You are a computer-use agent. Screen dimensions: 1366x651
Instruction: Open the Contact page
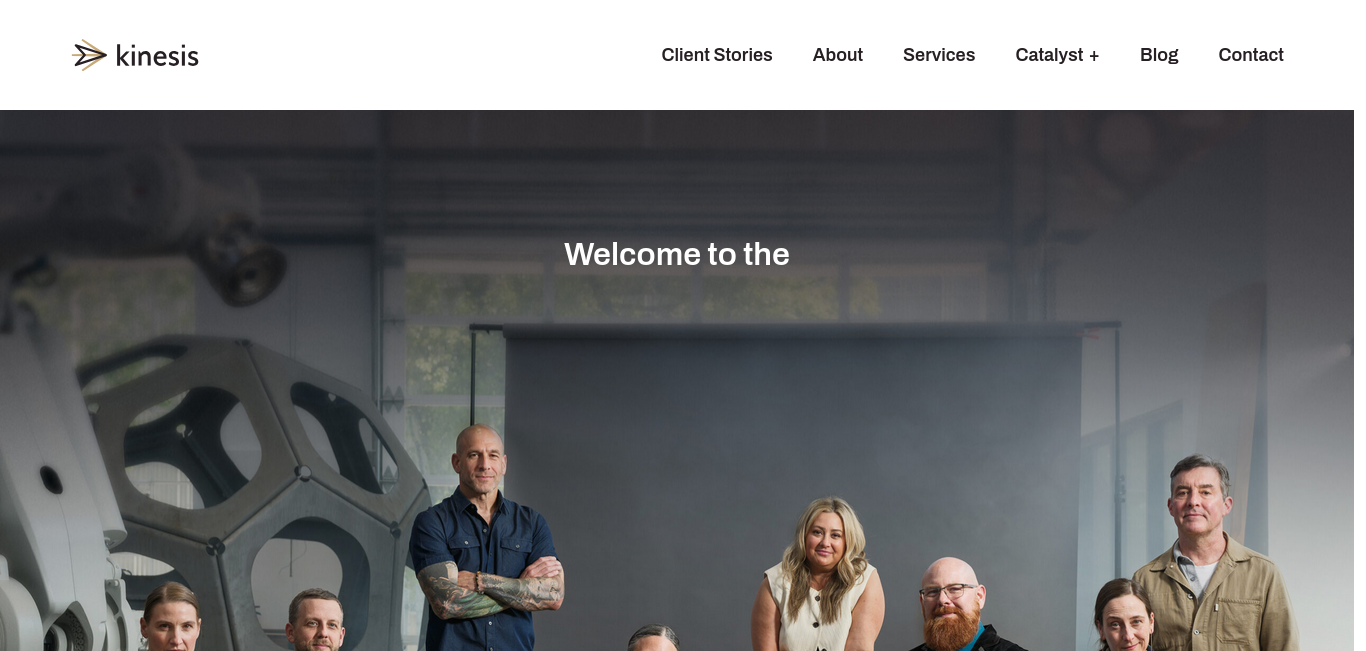click(x=1251, y=55)
